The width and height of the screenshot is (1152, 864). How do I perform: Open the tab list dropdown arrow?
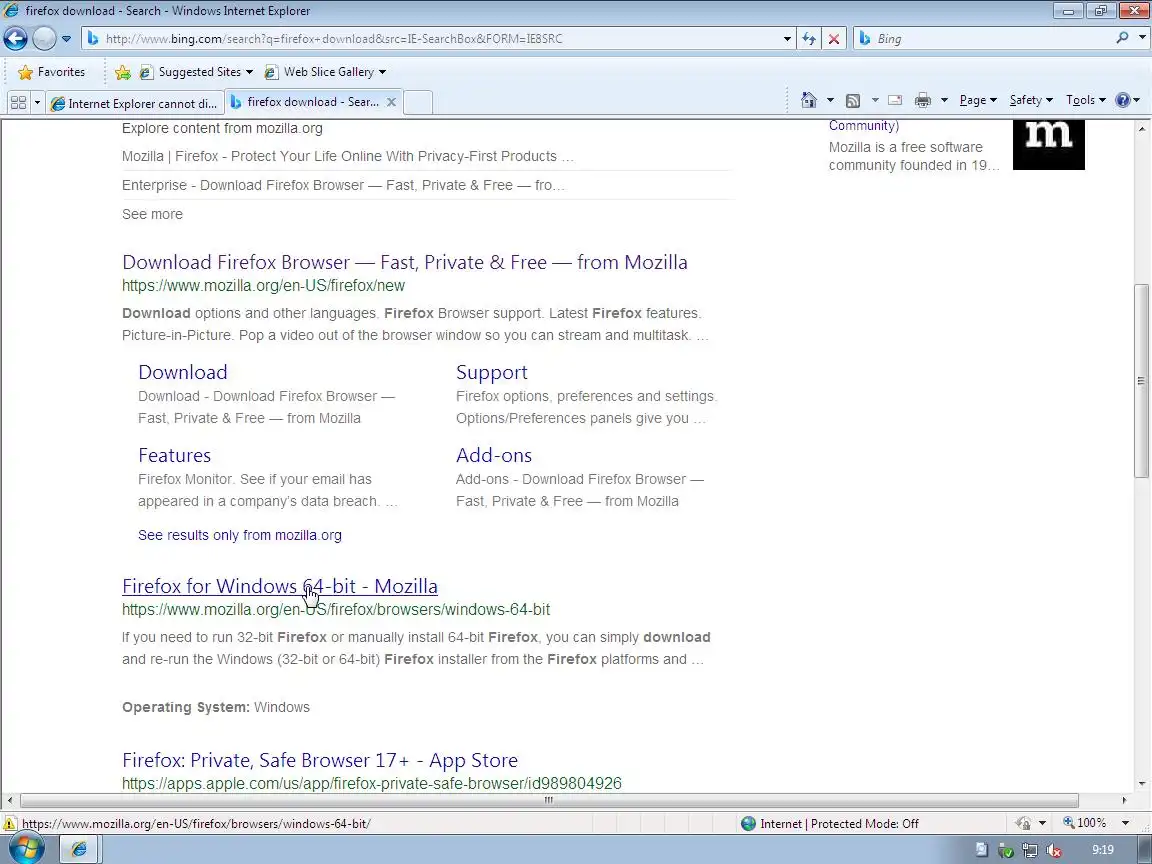click(37, 103)
